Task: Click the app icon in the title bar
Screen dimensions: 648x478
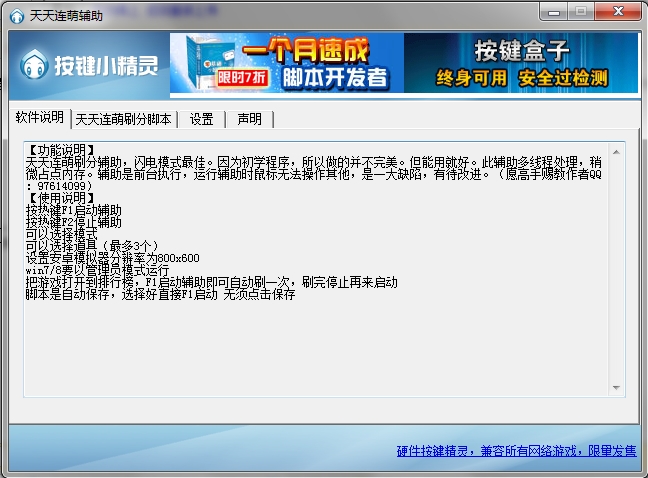Action: 17,17
